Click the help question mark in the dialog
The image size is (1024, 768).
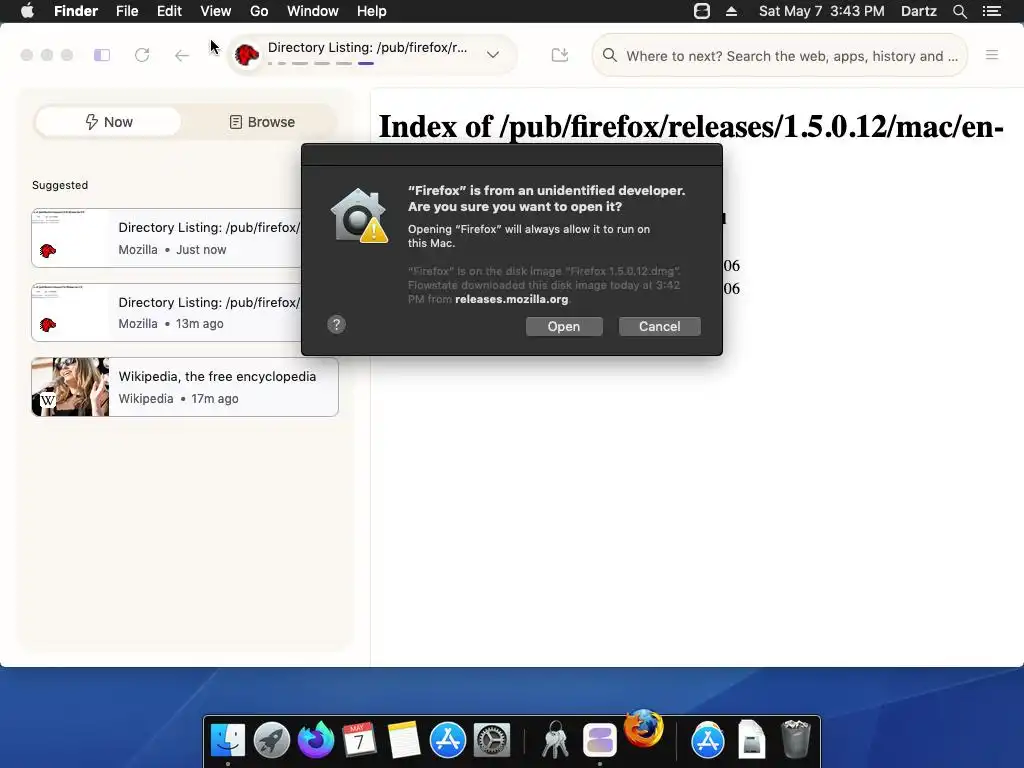[x=336, y=325]
